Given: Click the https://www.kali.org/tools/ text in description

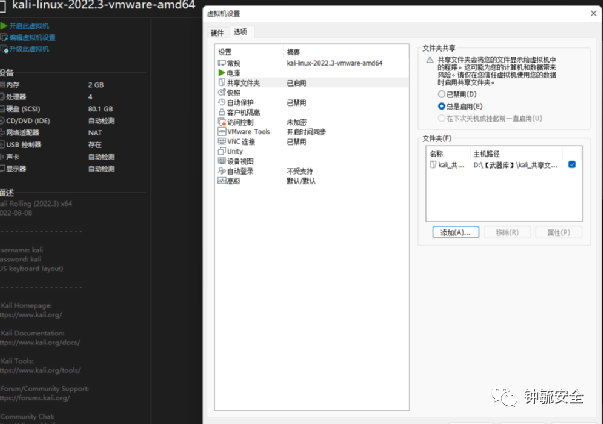Looking at the screenshot, I should 40,371.
